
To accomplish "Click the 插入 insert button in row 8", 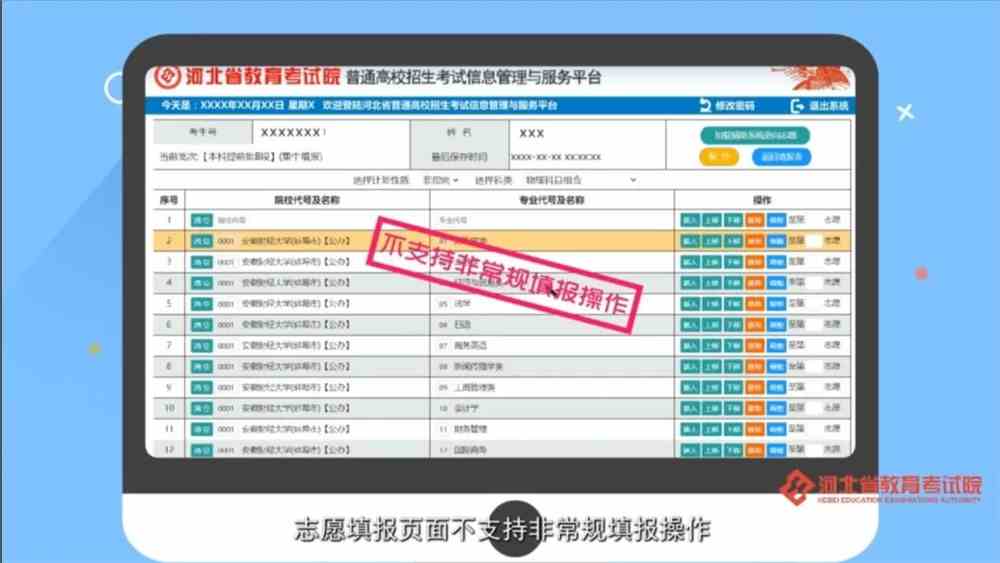I will coord(690,367).
